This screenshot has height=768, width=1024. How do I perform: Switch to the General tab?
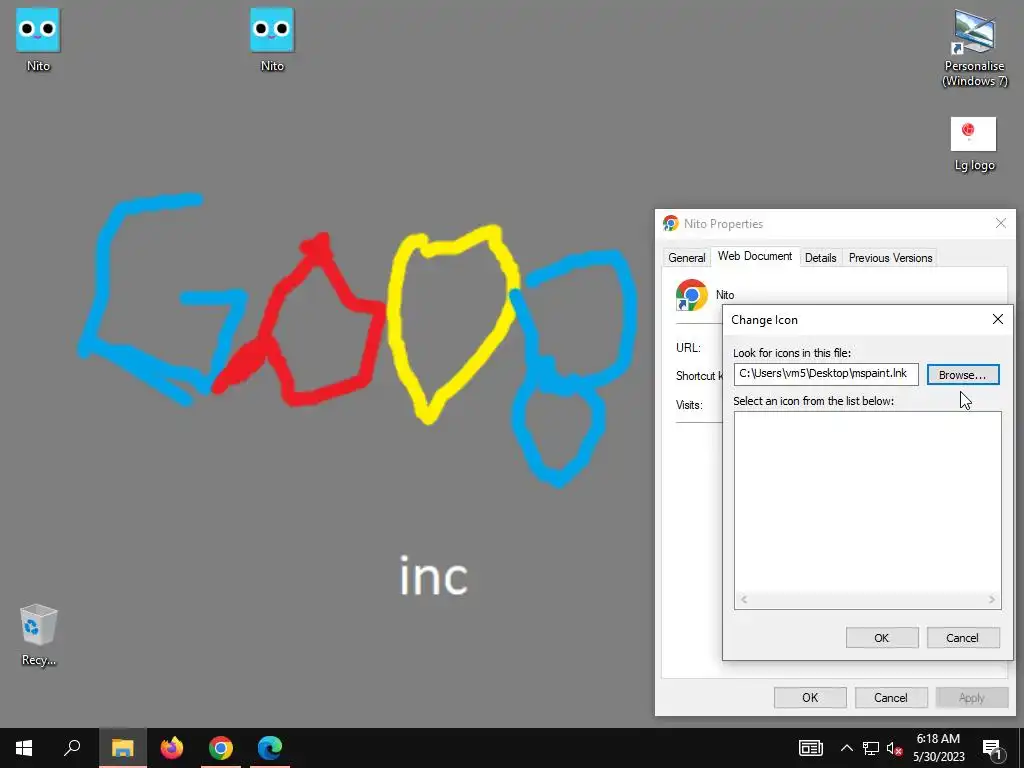tap(686, 258)
